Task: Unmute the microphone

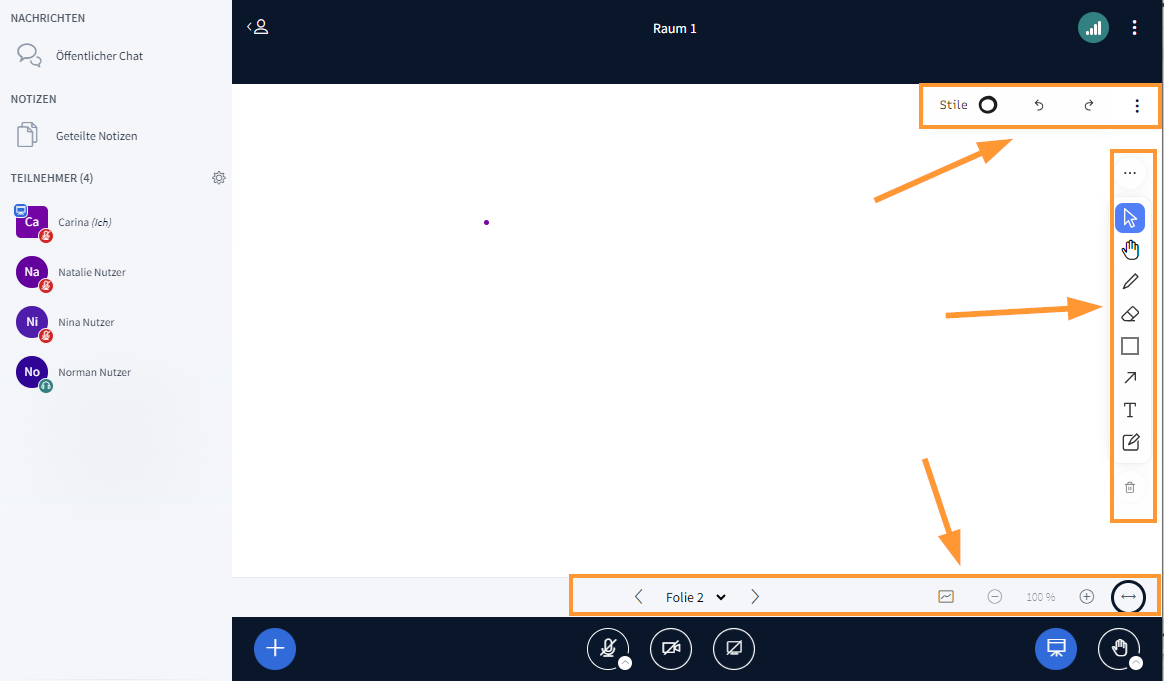Action: 607,648
